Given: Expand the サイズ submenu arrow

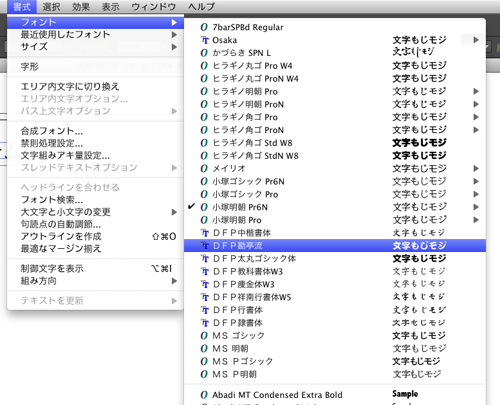Looking at the screenshot, I should [174, 47].
